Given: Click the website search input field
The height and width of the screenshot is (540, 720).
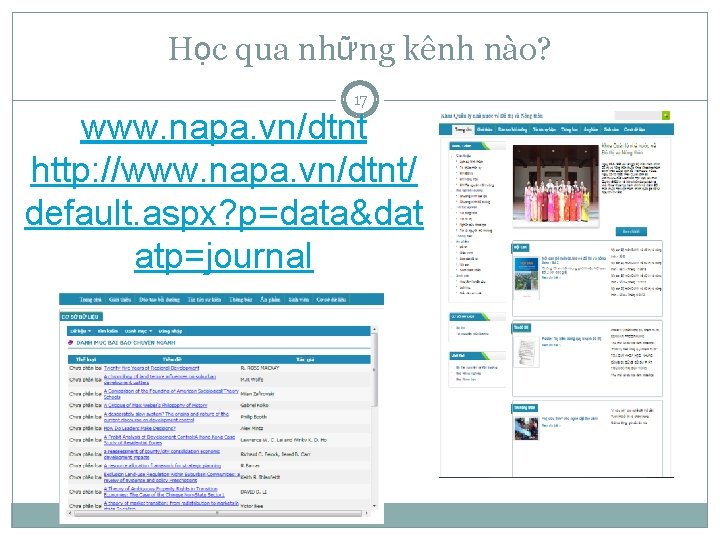Looking at the screenshot, I should (638, 116).
